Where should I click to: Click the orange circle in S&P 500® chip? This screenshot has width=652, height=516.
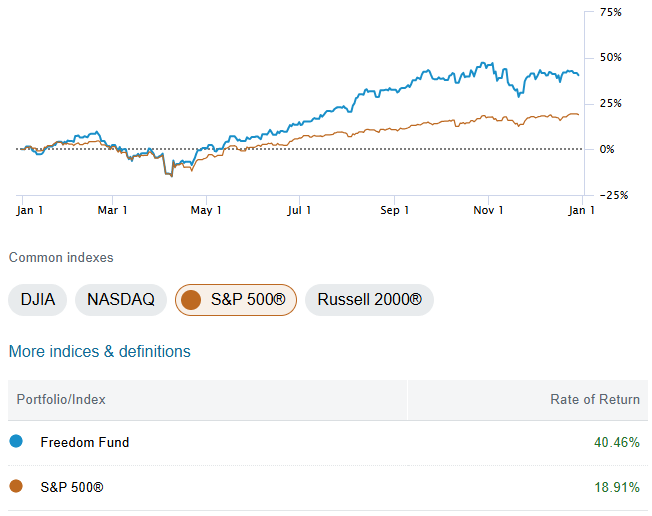pyautogui.click(x=191, y=299)
